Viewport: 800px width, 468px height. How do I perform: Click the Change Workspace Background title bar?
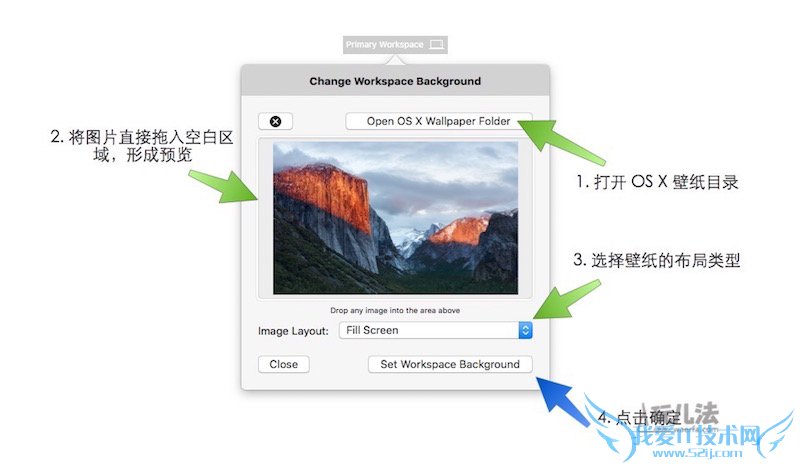point(395,81)
